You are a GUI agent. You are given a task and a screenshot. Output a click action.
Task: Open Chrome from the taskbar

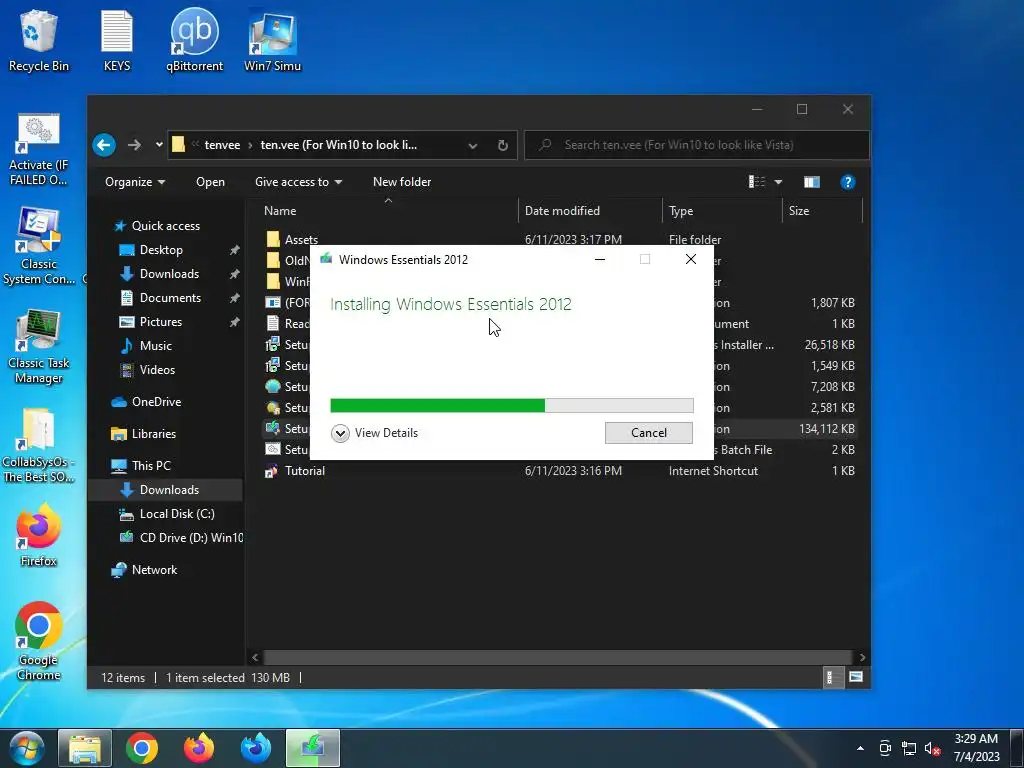point(142,748)
